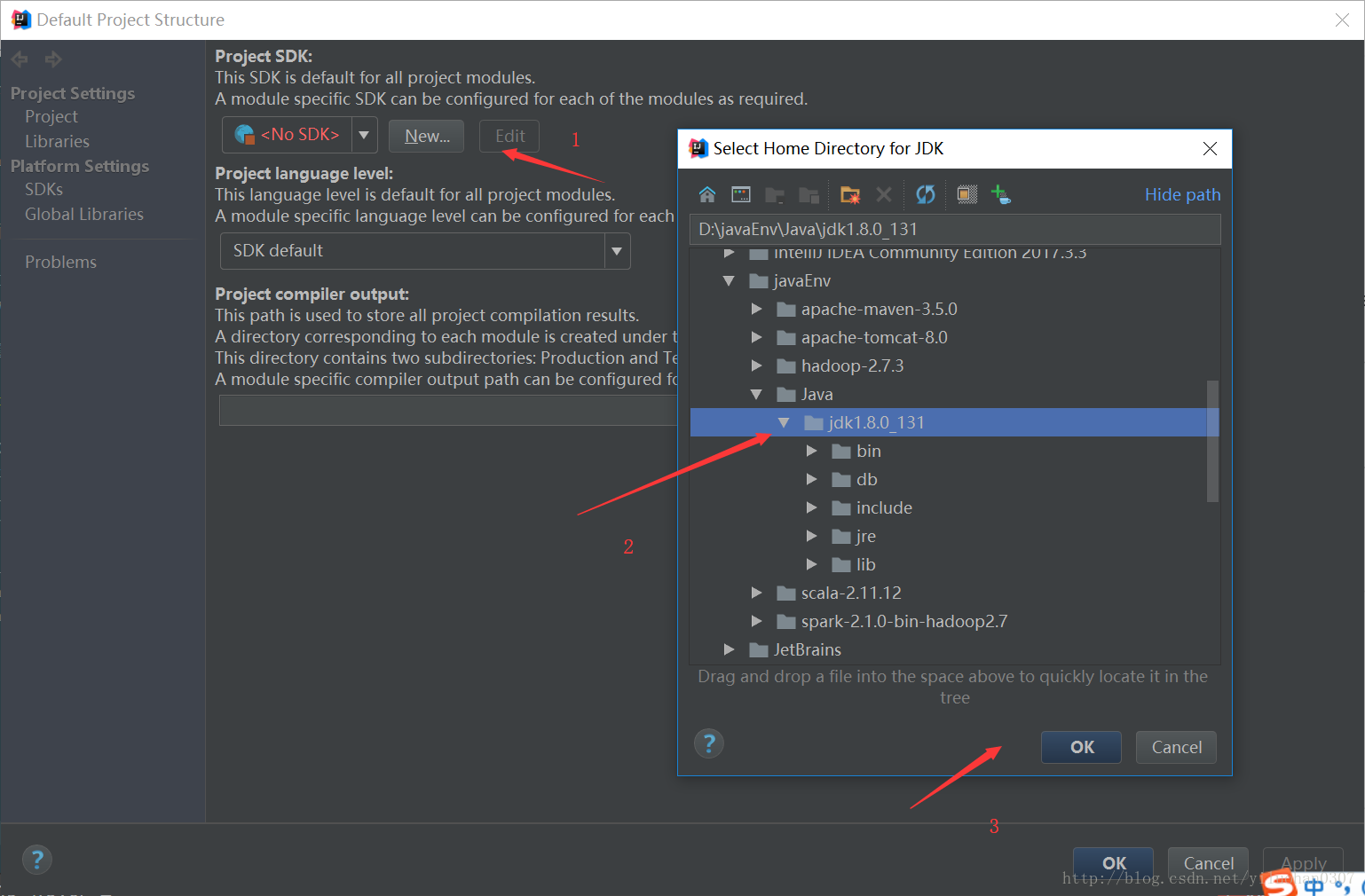Click the Sogou input method tray icon
Screen dimensions: 1365x896
1279,884
